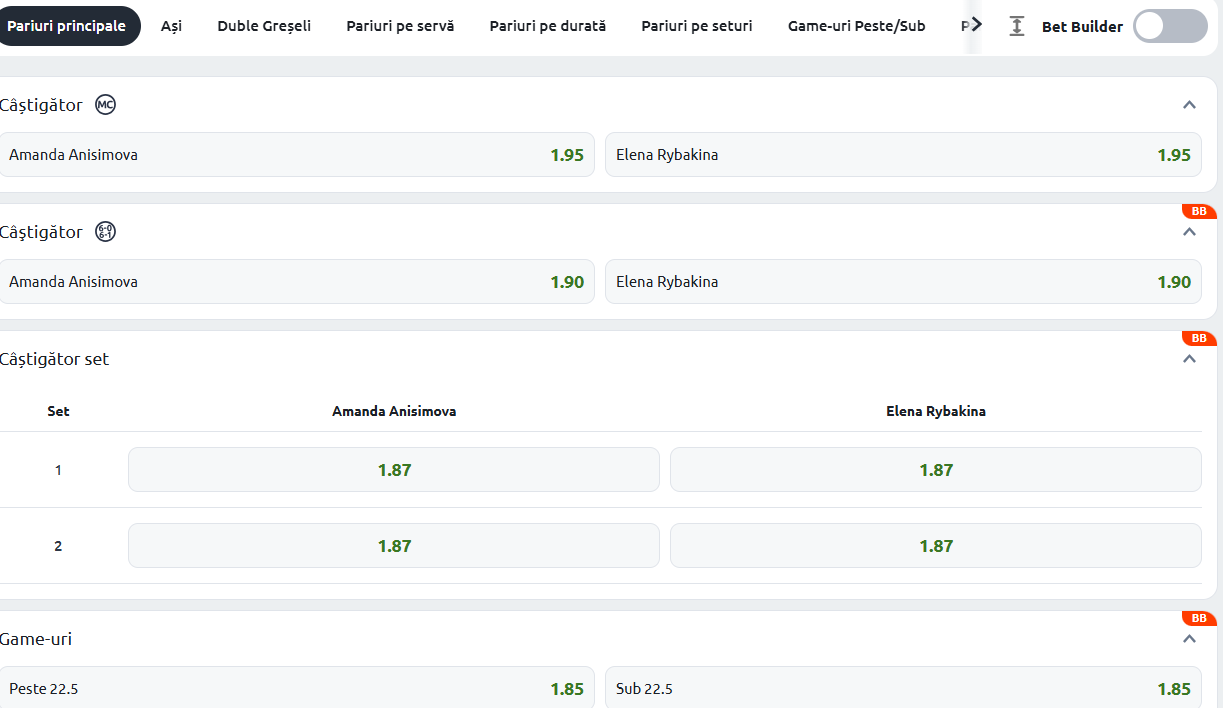Select Rybakina to win set 2
This screenshot has width=1223, height=708.
(x=935, y=546)
